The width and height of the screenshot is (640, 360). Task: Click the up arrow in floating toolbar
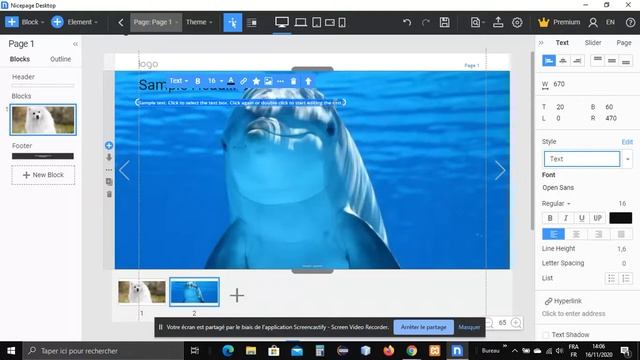pos(308,81)
